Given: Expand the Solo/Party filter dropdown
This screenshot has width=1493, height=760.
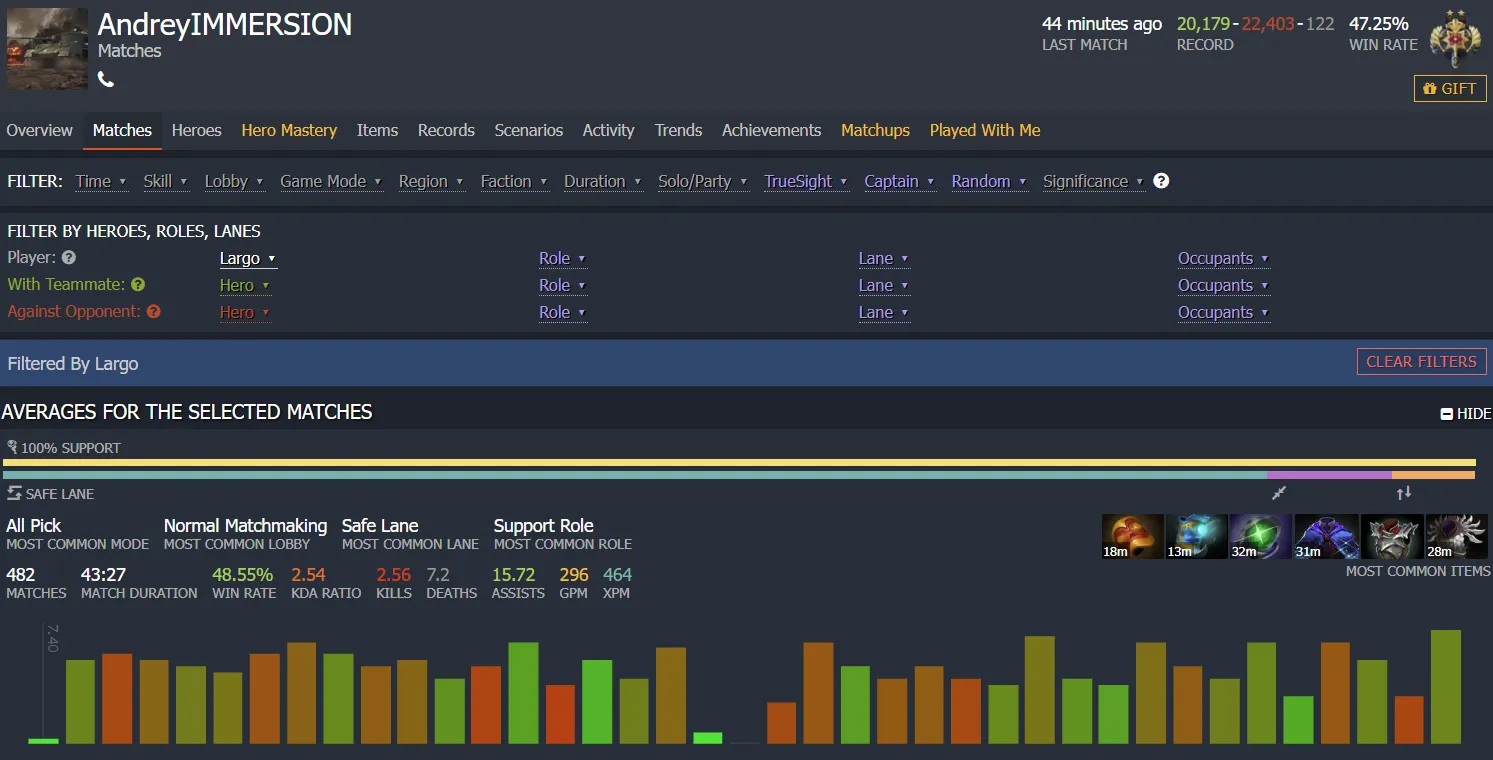Looking at the screenshot, I should point(701,182).
